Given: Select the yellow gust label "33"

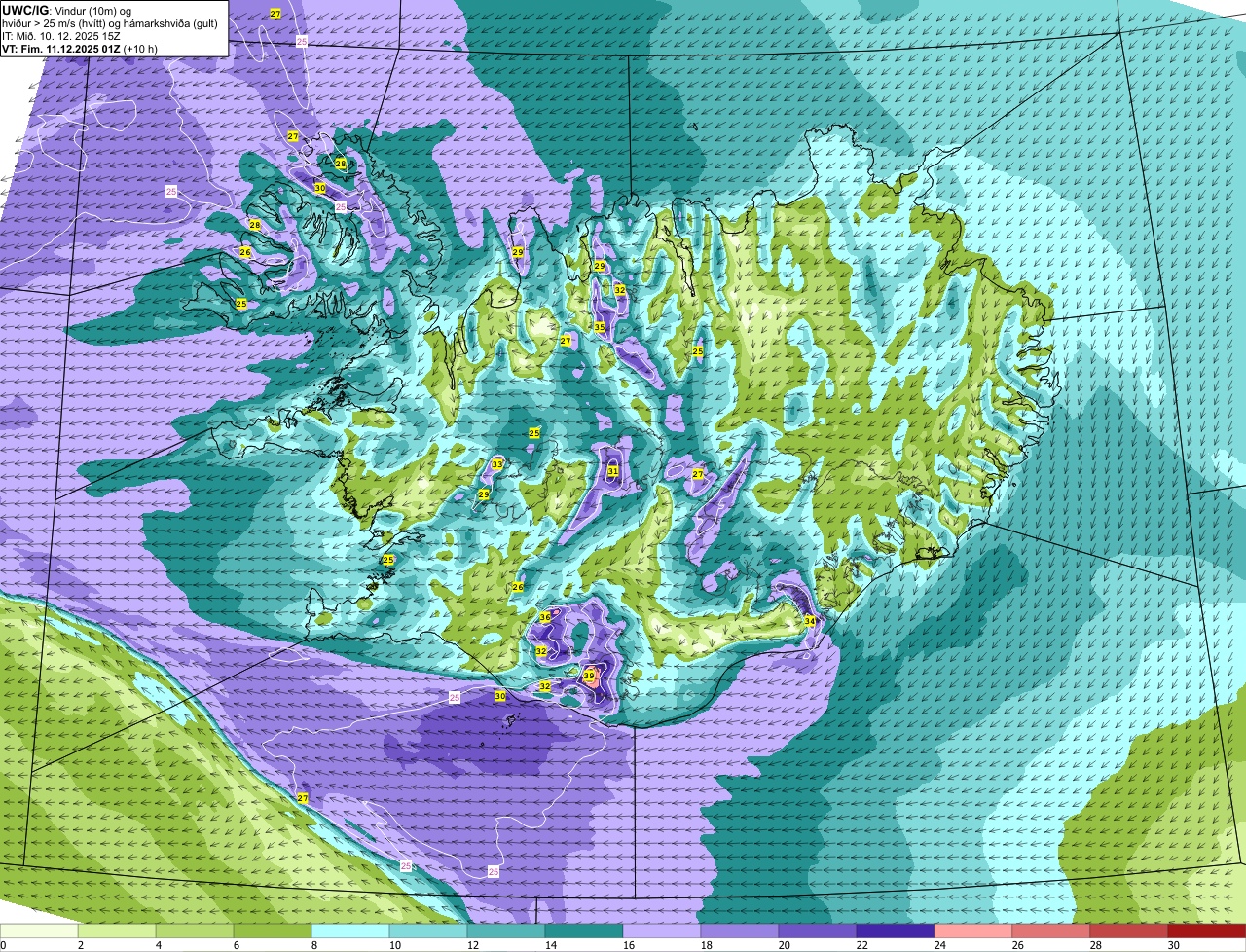Looking at the screenshot, I should (497, 464).
